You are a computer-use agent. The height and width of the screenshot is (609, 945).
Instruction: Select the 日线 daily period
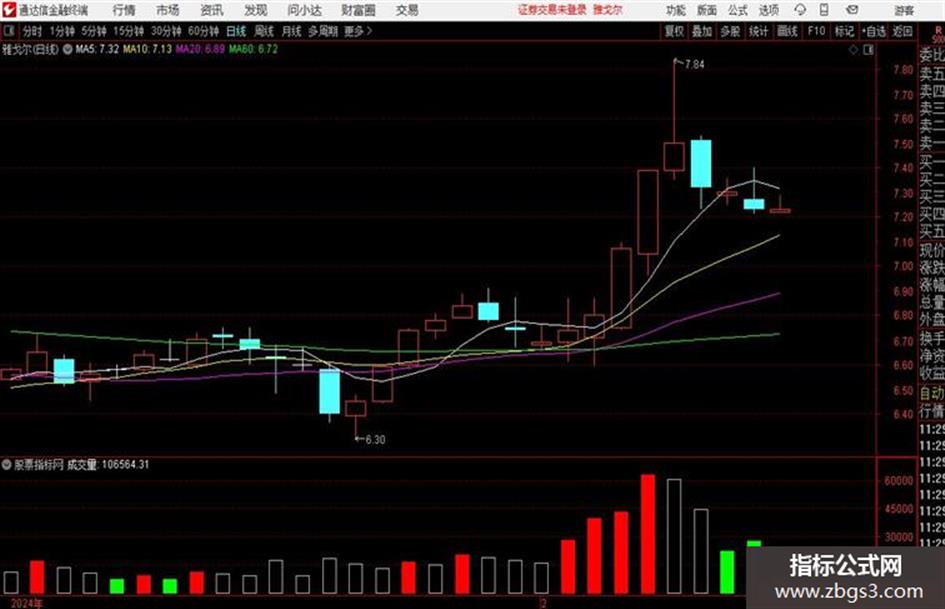coord(236,31)
